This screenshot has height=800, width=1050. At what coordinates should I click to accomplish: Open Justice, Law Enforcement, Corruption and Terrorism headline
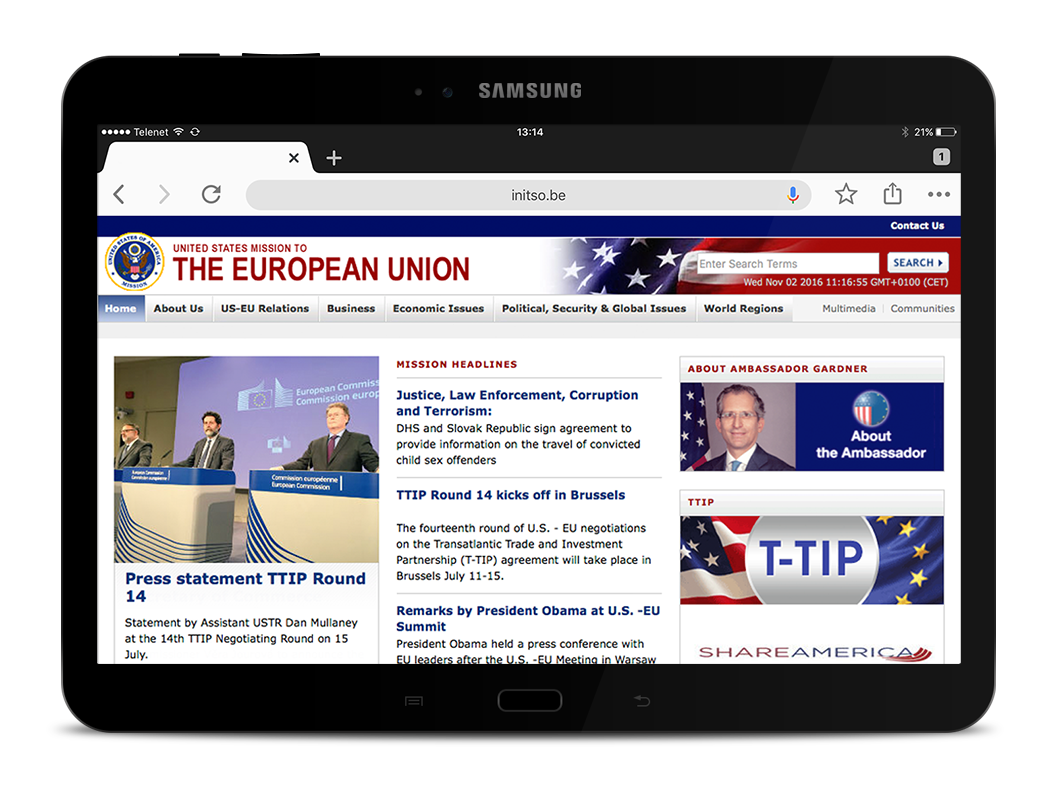pyautogui.click(x=517, y=403)
